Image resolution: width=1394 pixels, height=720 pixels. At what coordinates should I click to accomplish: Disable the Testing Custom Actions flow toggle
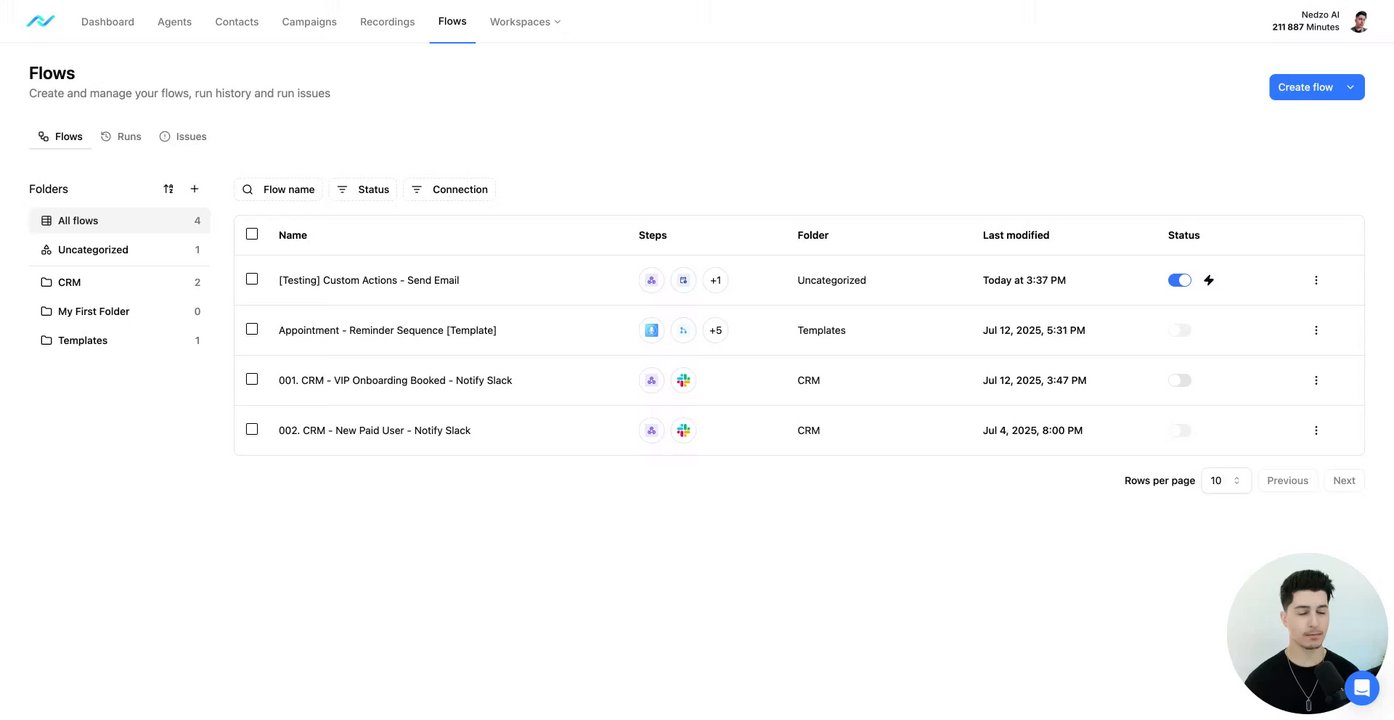pyautogui.click(x=1180, y=281)
